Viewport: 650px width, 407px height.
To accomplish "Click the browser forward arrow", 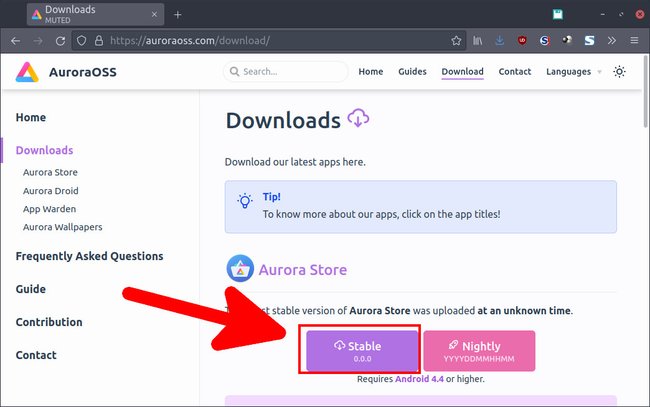I will pos(38,41).
